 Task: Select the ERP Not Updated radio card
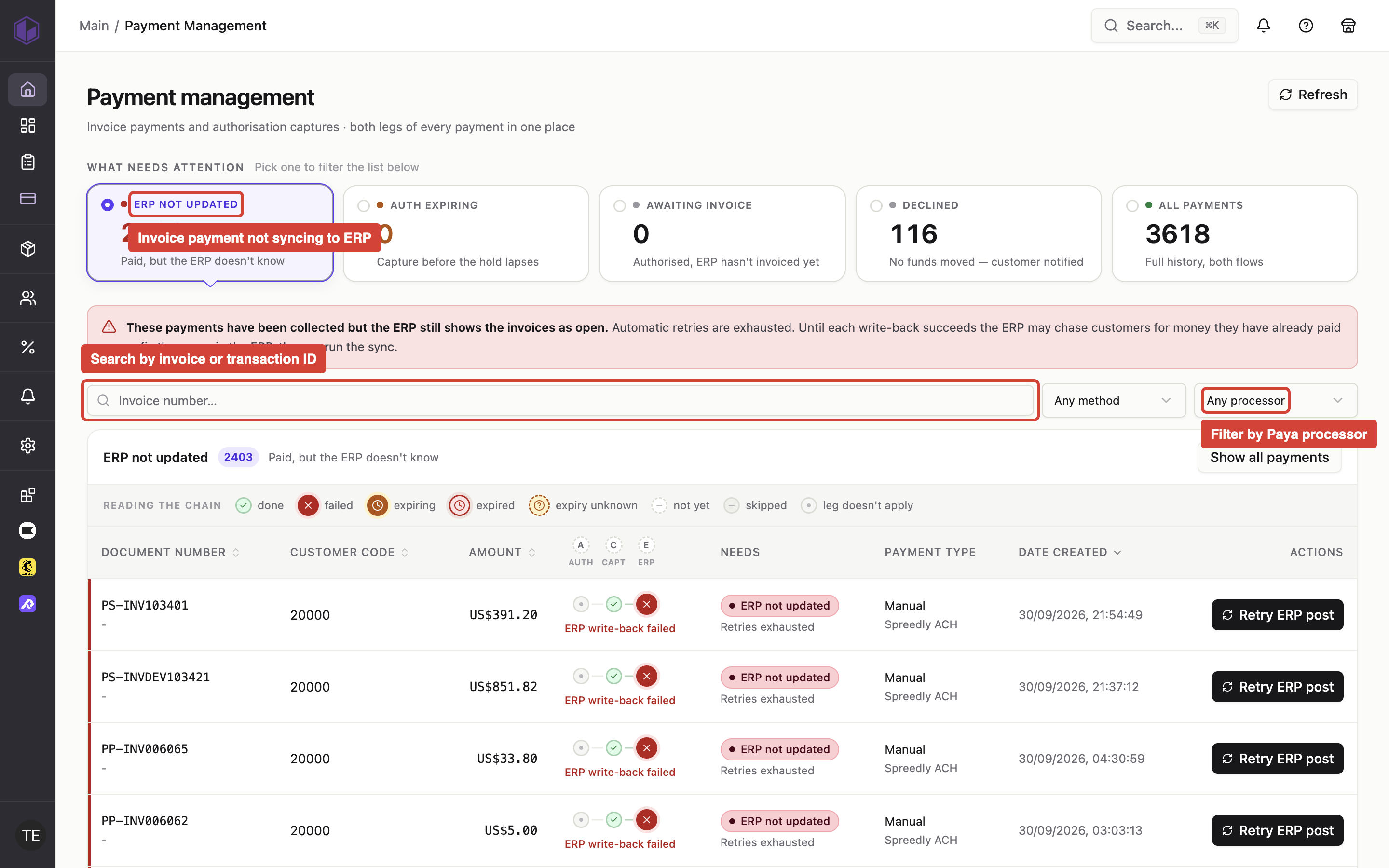[210, 233]
